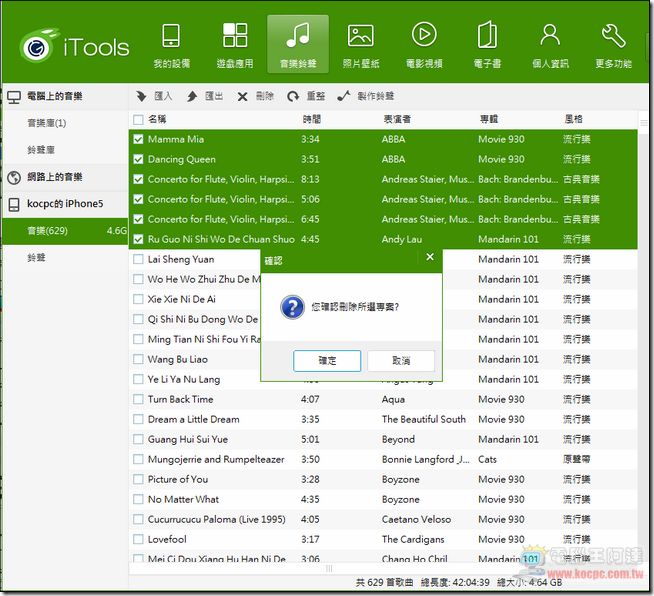
Task: Open the My Device tab icon
Action: (171, 35)
